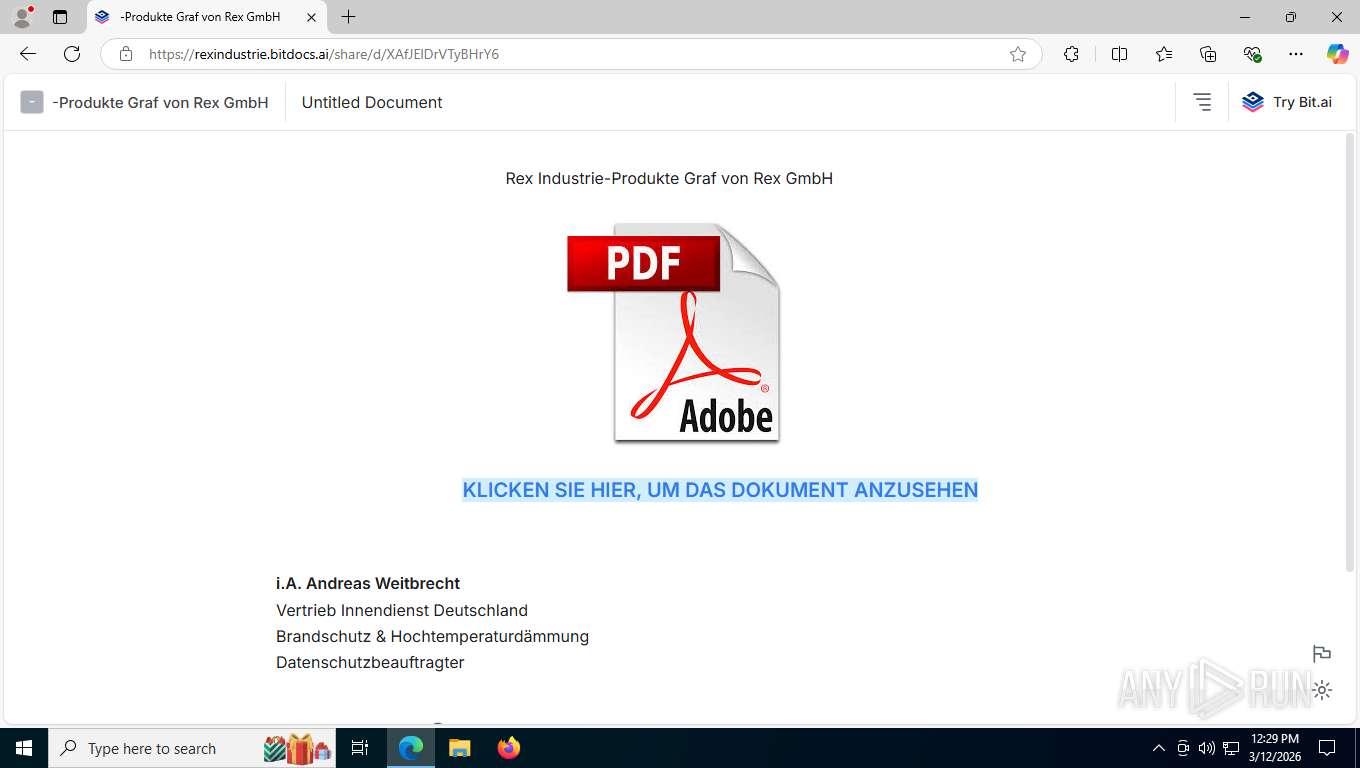View site information lock icon

pos(126,54)
